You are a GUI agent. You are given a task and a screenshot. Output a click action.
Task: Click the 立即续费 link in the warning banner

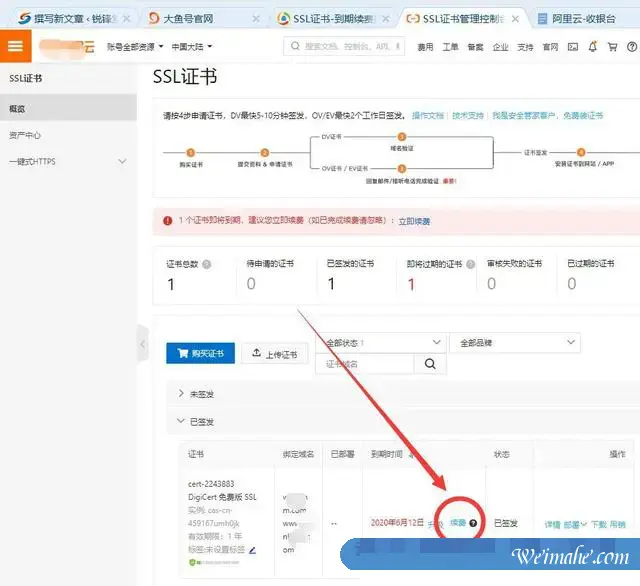[x=414, y=221]
